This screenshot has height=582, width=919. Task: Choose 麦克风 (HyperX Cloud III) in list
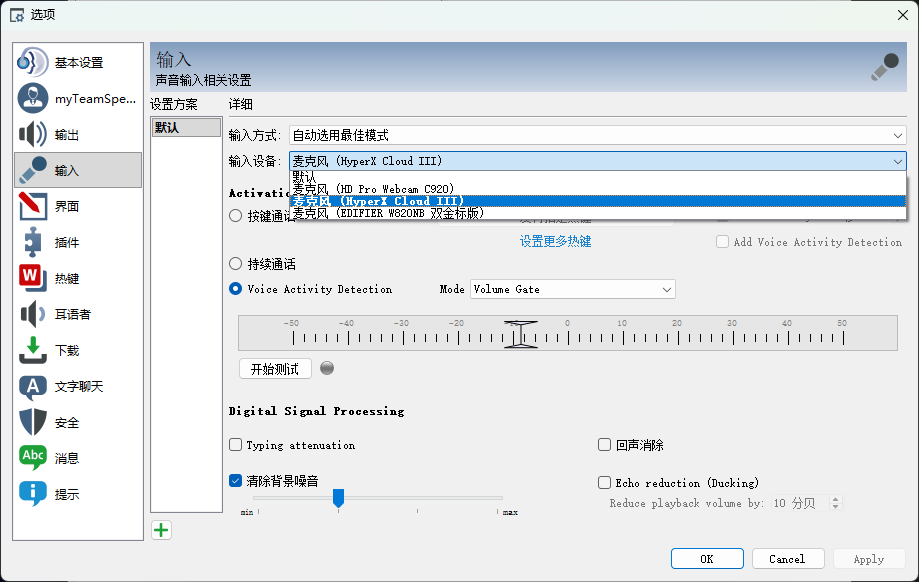[597, 202]
